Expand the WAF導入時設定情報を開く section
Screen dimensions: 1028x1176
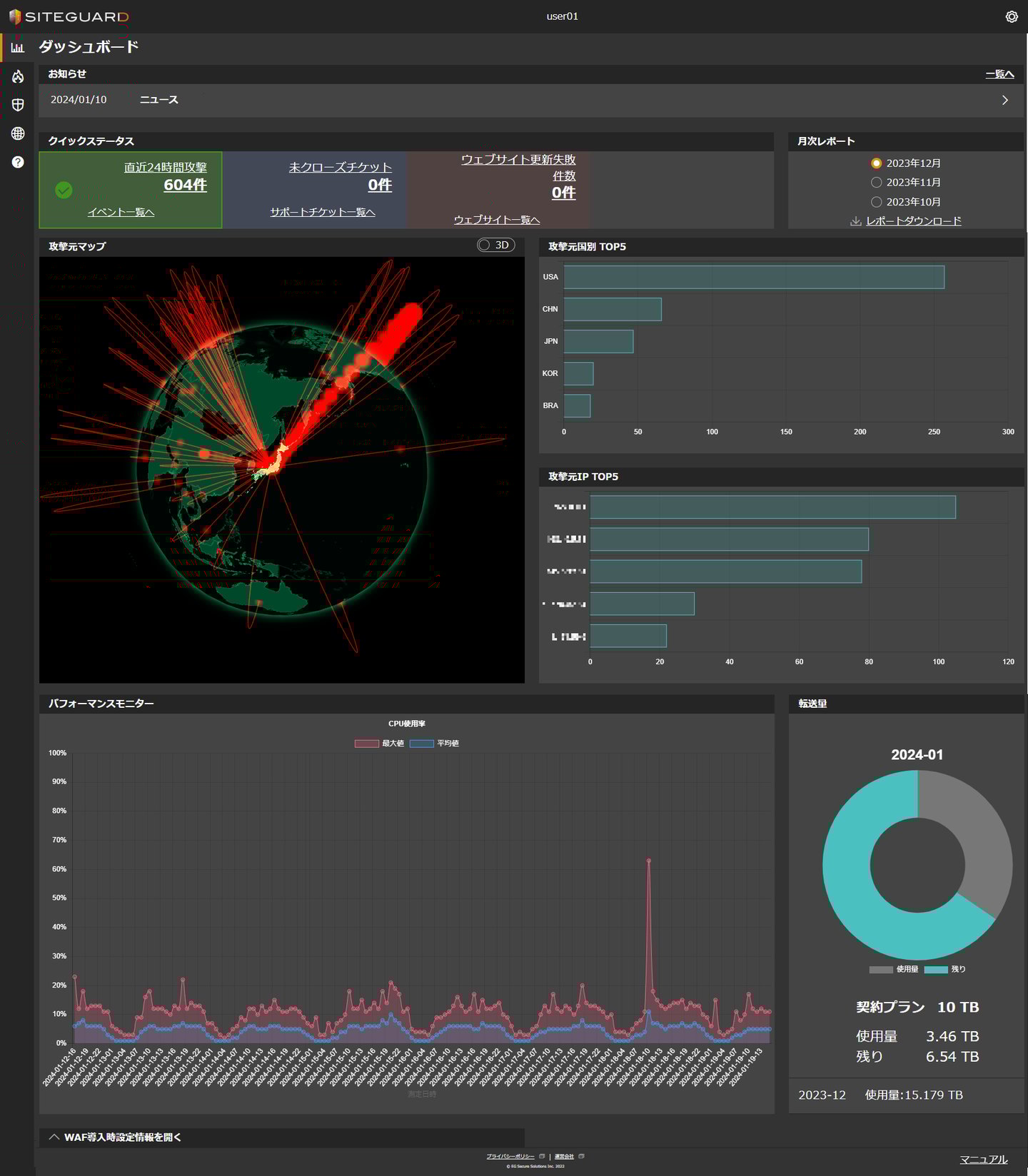pyautogui.click(x=115, y=1137)
